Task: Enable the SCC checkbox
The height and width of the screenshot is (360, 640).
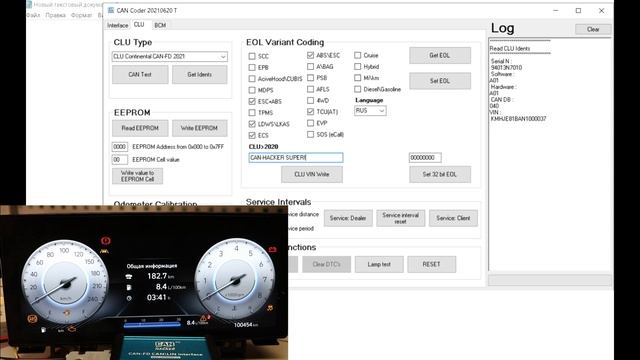Action: (x=252, y=56)
